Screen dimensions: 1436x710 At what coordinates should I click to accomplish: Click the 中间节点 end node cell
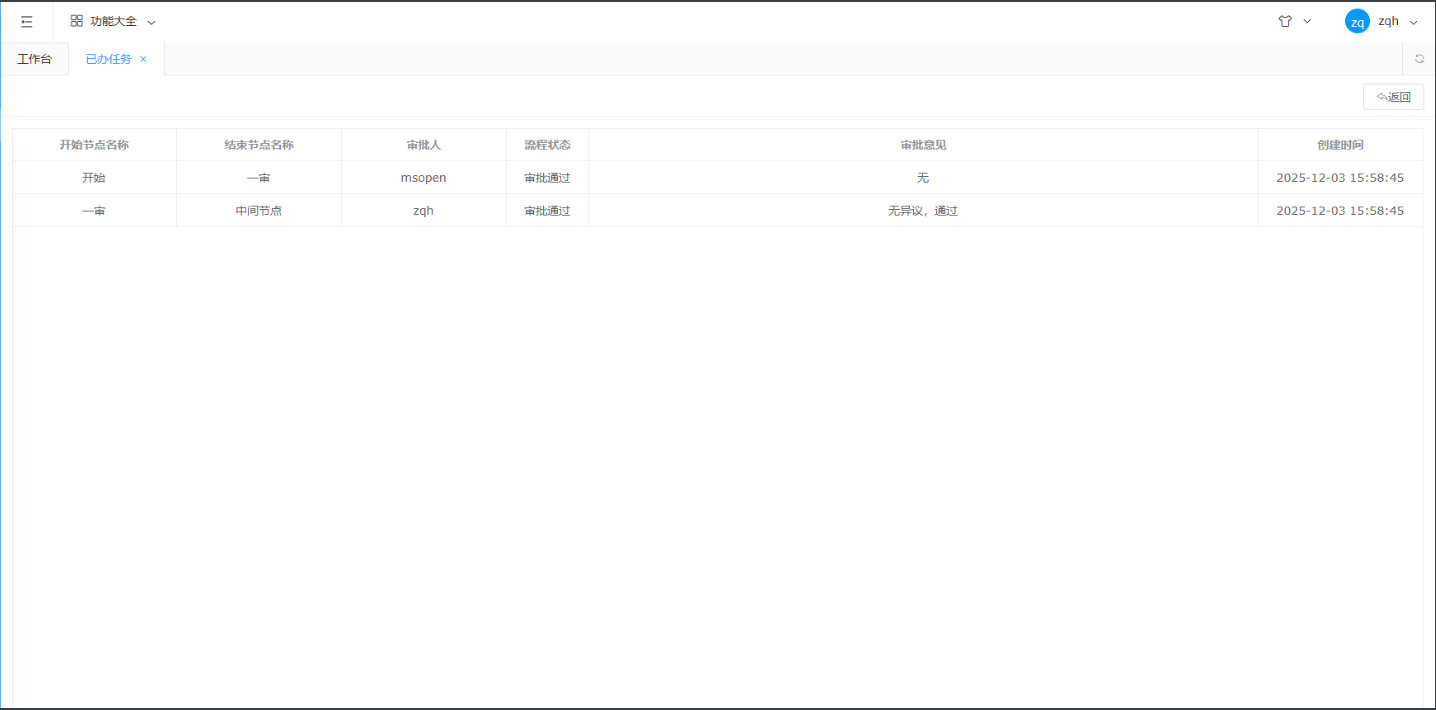tap(258, 211)
